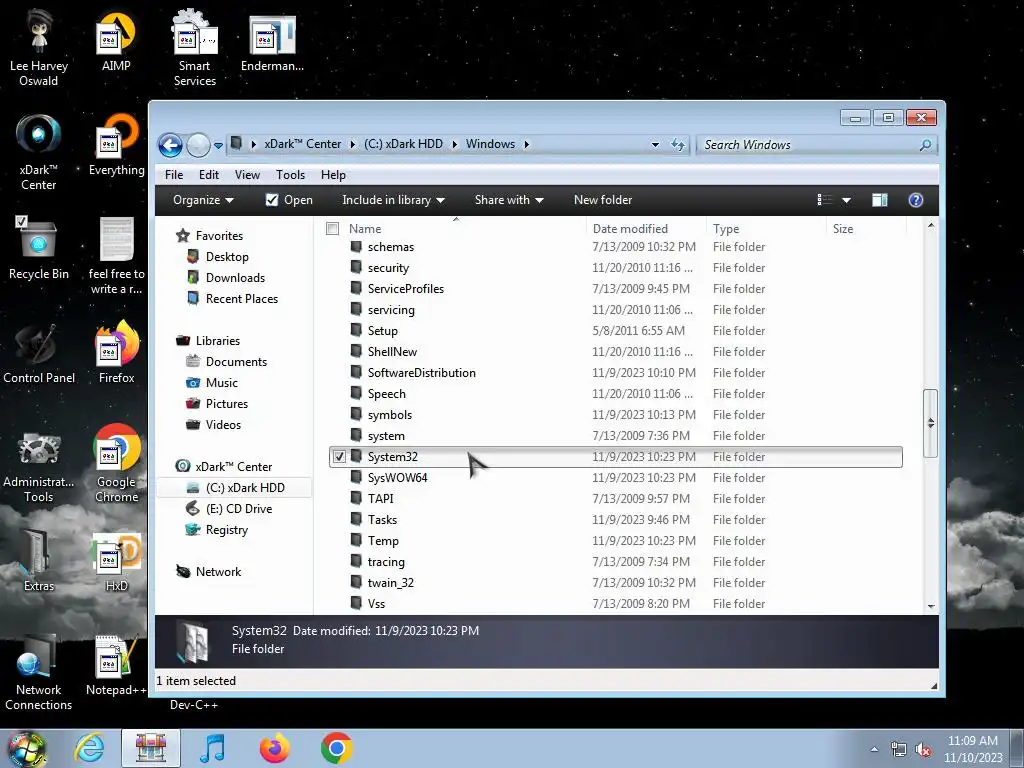Sort by the Type column header
The image size is (1024, 768).
(x=767, y=229)
